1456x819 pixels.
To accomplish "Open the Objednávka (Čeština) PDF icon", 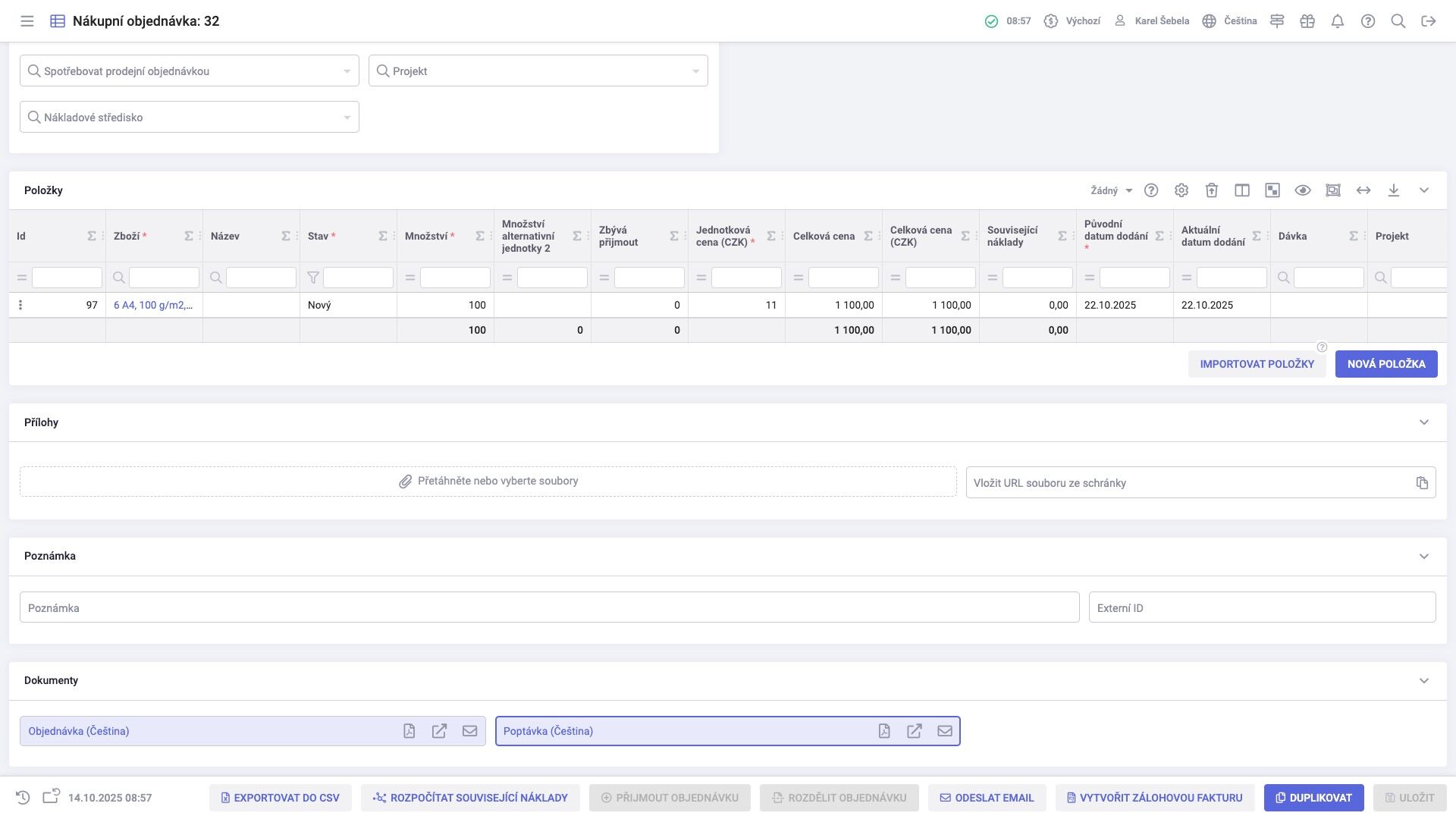I will (x=409, y=731).
